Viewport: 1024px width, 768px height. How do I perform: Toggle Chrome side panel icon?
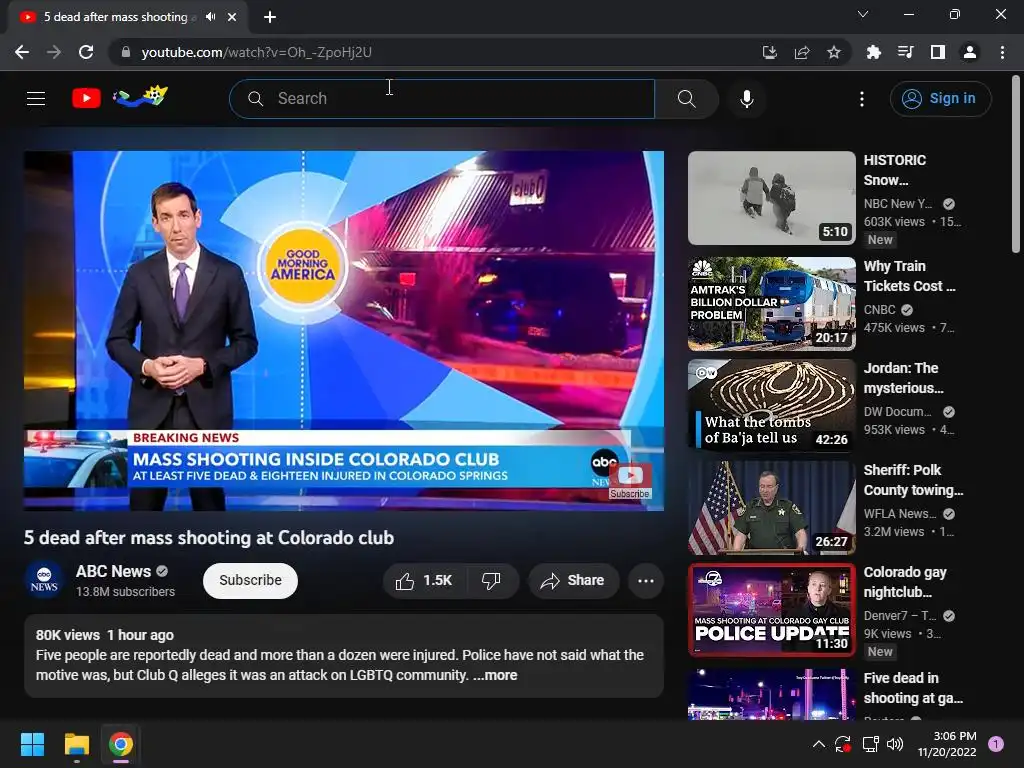pyautogui.click(x=938, y=52)
